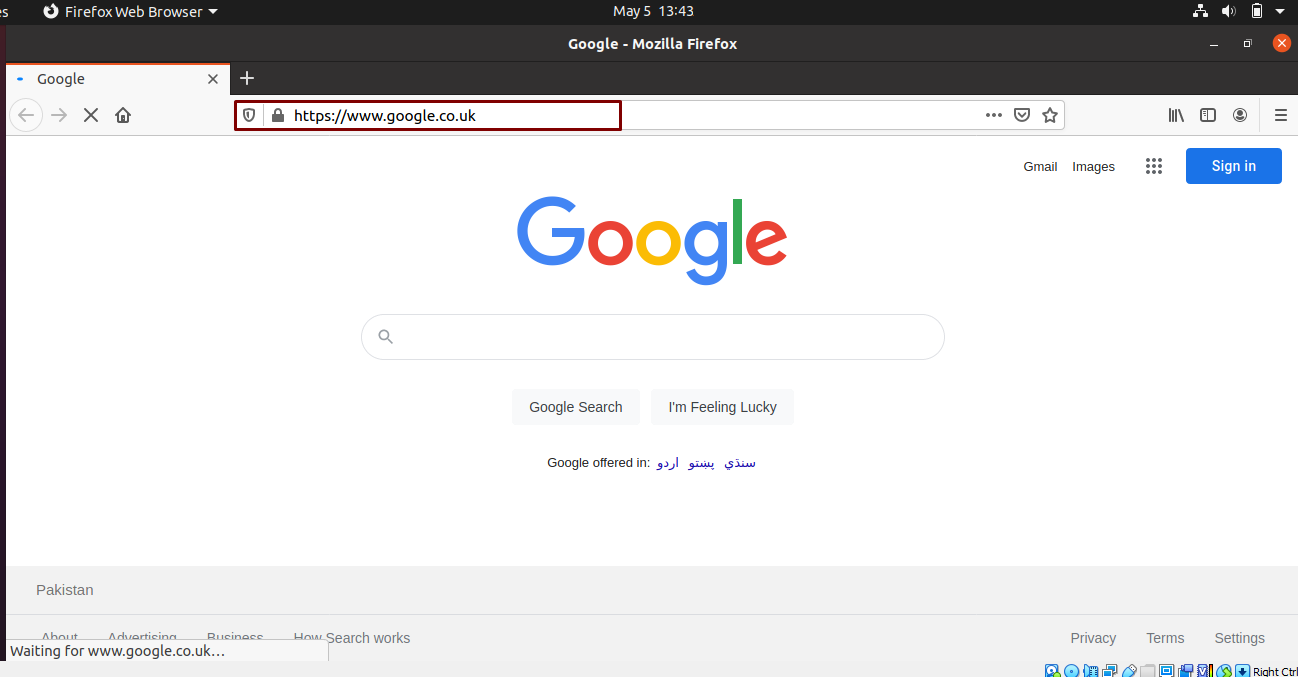The height and width of the screenshot is (677, 1298).
Task: Expand the Firefox Web Browser top-bar menu
Action: 128,11
